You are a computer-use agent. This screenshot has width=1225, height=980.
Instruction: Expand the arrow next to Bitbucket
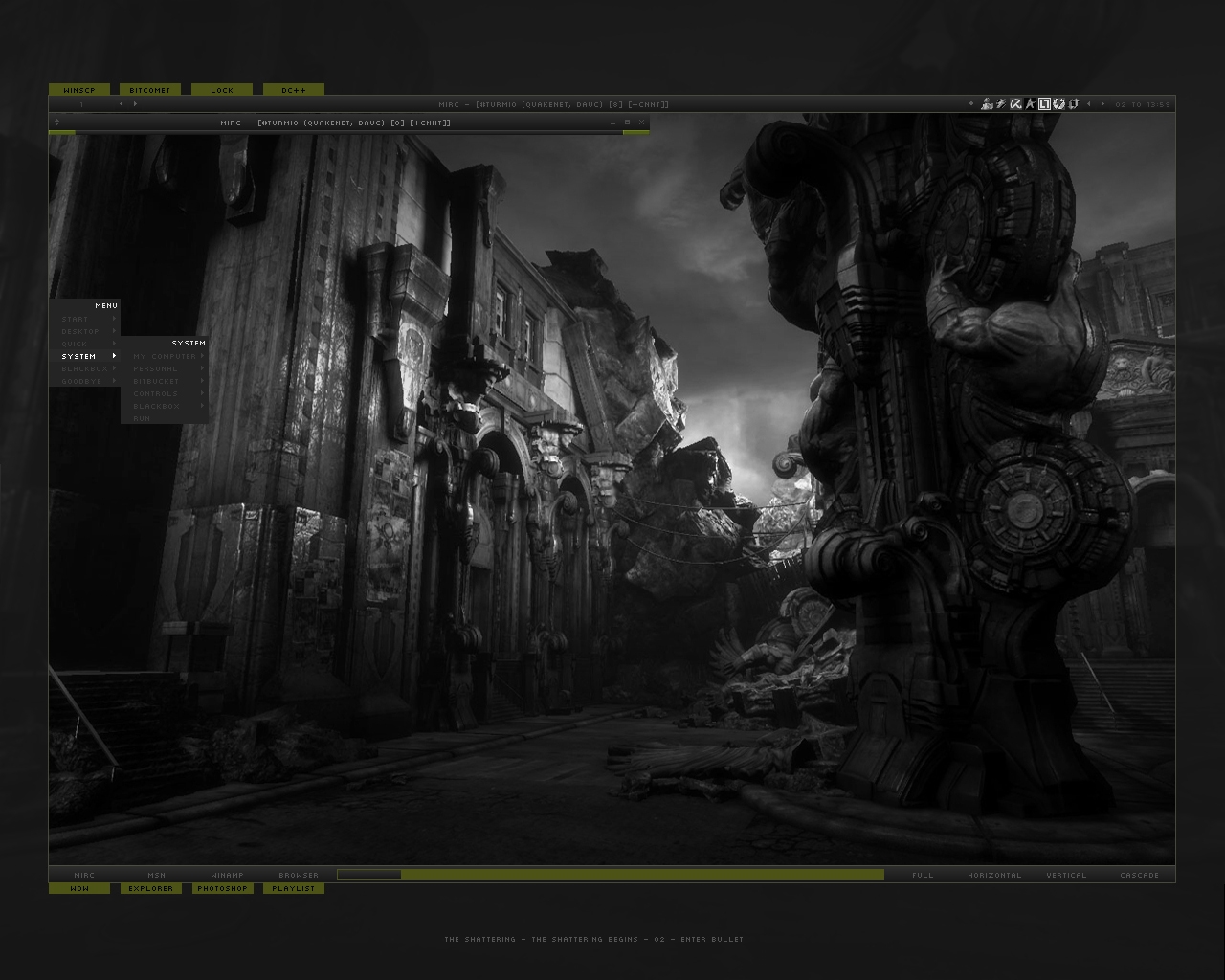pyautogui.click(x=202, y=381)
